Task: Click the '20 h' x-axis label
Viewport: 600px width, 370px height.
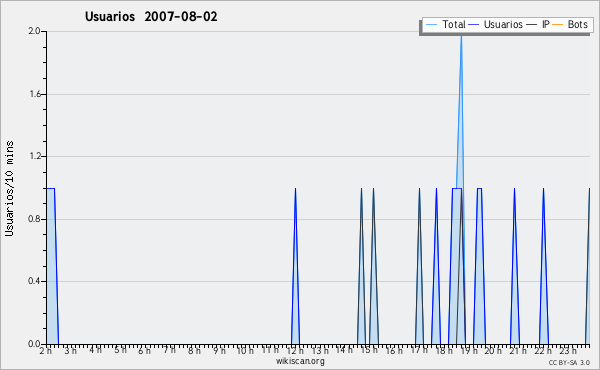Action: (493, 350)
